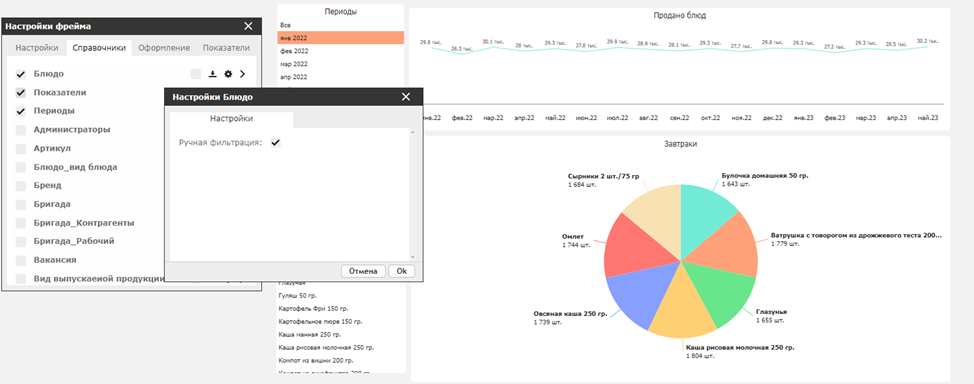Click the scrollbar in Настройки Блюдо dialog
Screen dimensions: 974x384
tap(411, 194)
